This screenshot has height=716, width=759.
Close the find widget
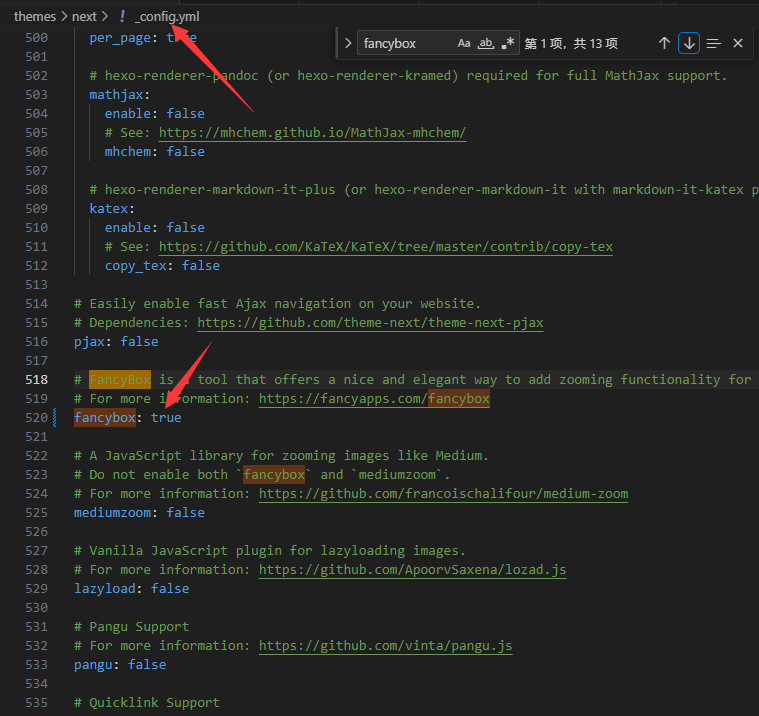pos(738,44)
